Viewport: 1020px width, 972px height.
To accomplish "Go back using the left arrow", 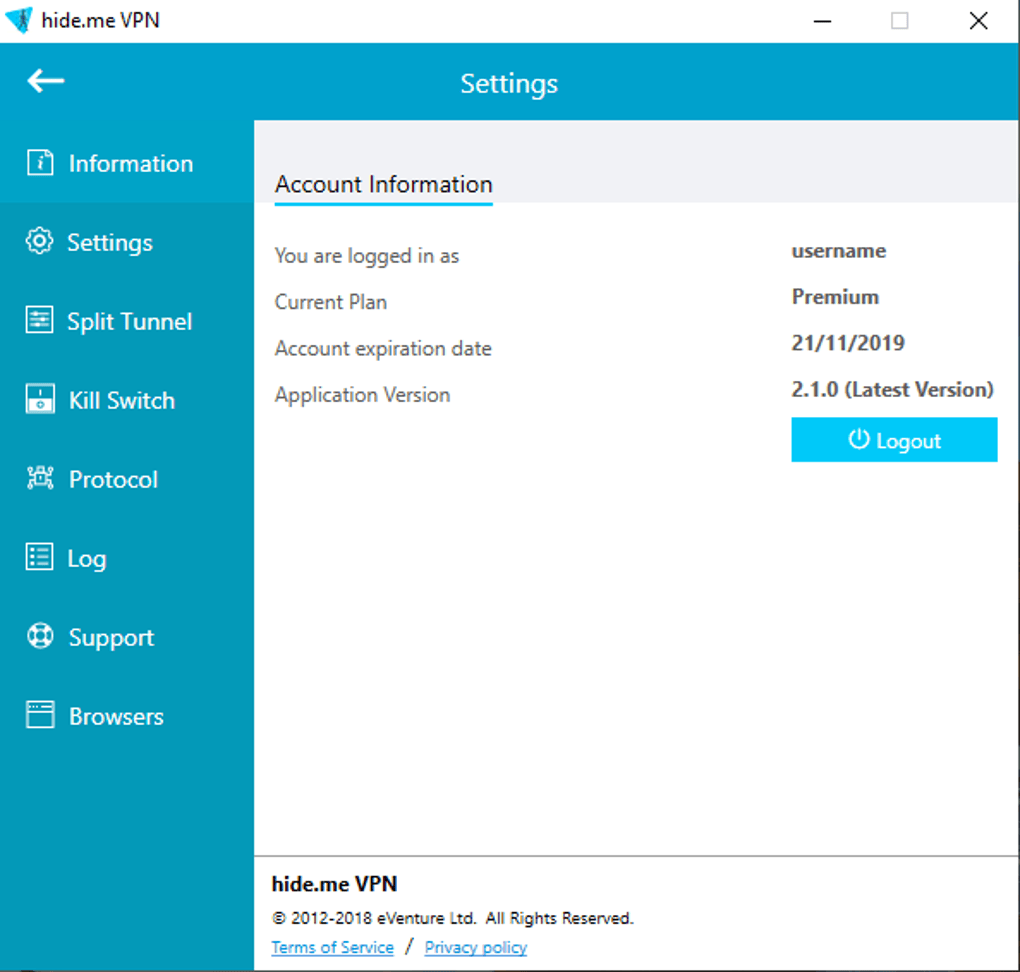I will tap(45, 81).
